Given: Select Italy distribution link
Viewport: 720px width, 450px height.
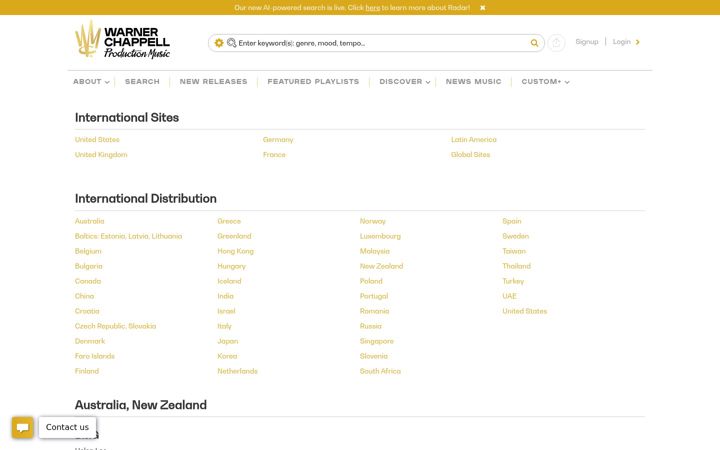Looking at the screenshot, I should (225, 326).
